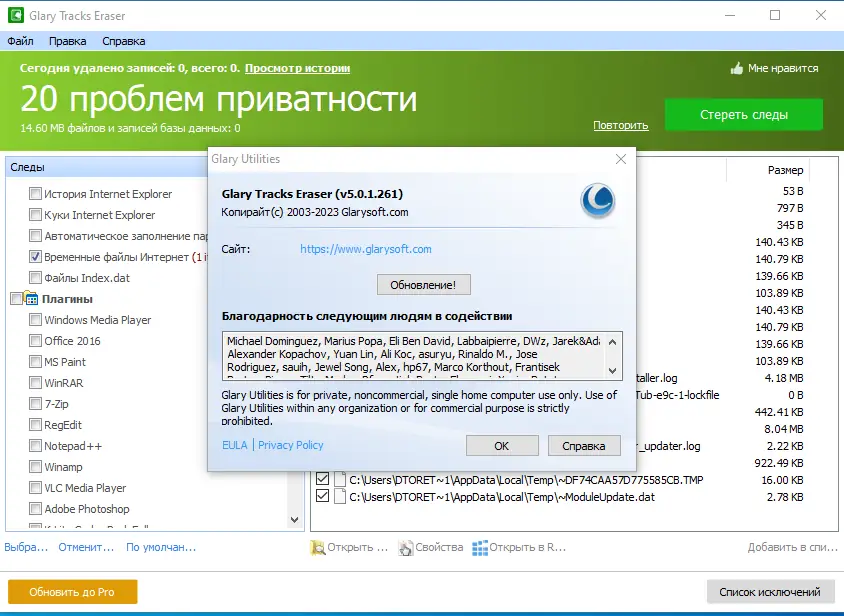The height and width of the screenshot is (616, 844).
Task: Click the file icon of ~DF74CAA57D775585CB.TMP
Action: click(x=340, y=480)
